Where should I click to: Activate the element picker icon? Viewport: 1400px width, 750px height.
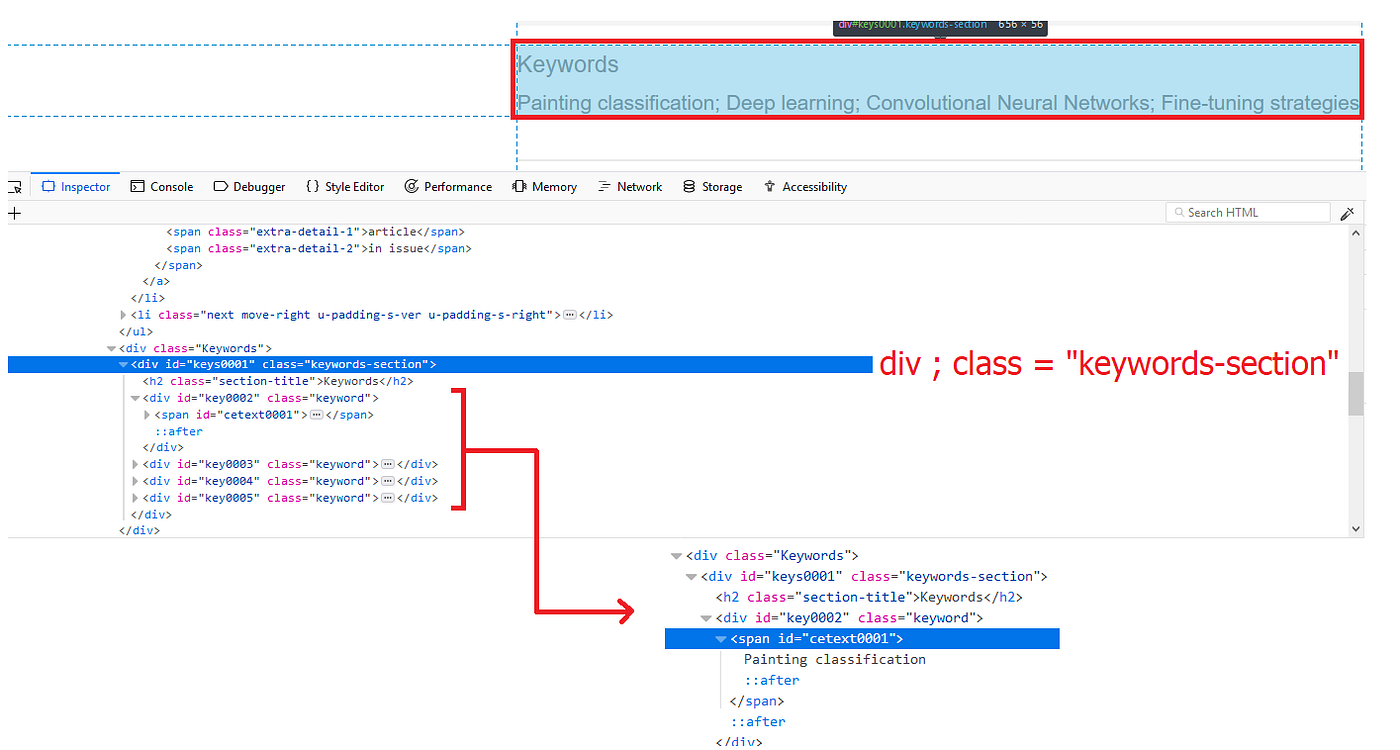14,187
